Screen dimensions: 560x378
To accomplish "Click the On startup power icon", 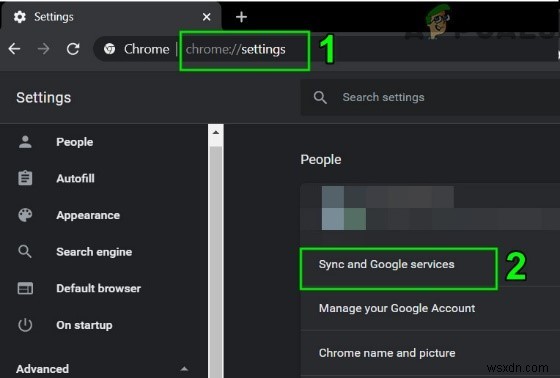I will click(x=25, y=325).
